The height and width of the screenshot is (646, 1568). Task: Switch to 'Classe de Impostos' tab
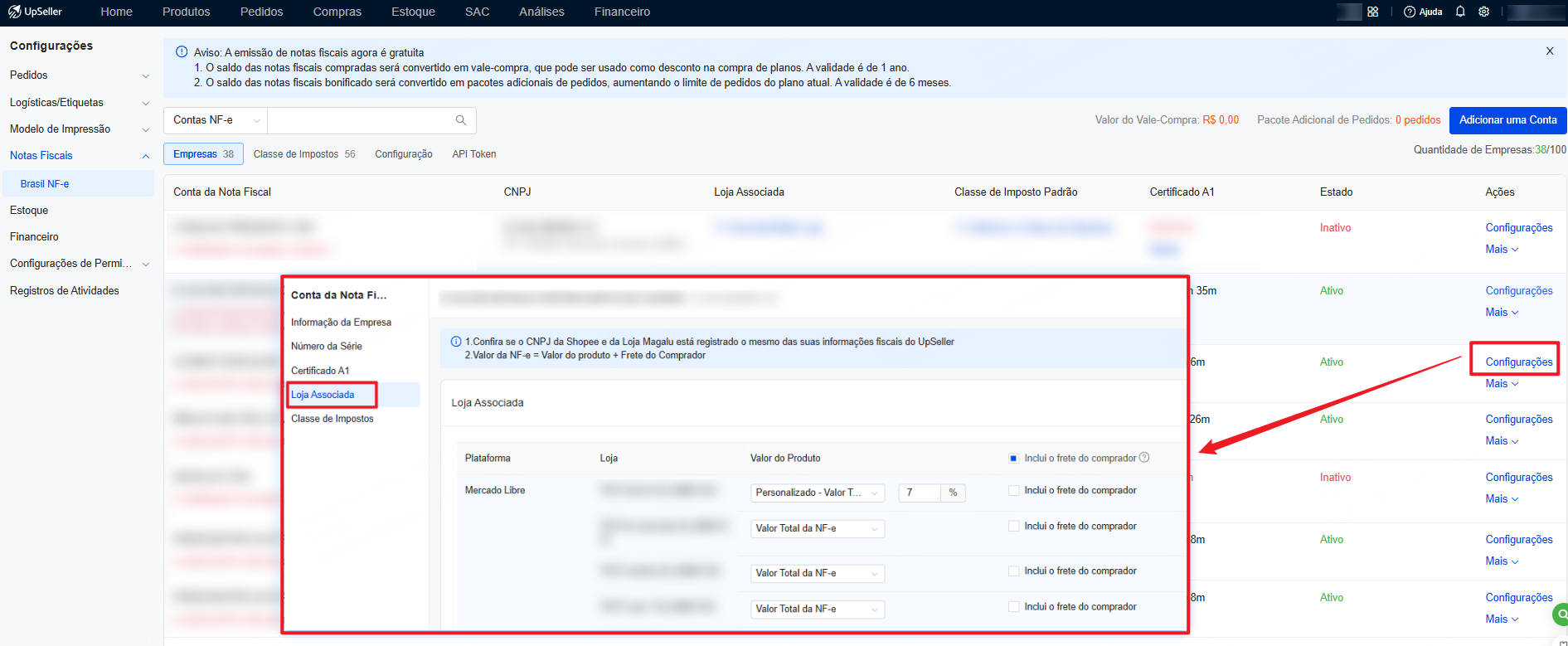click(303, 154)
